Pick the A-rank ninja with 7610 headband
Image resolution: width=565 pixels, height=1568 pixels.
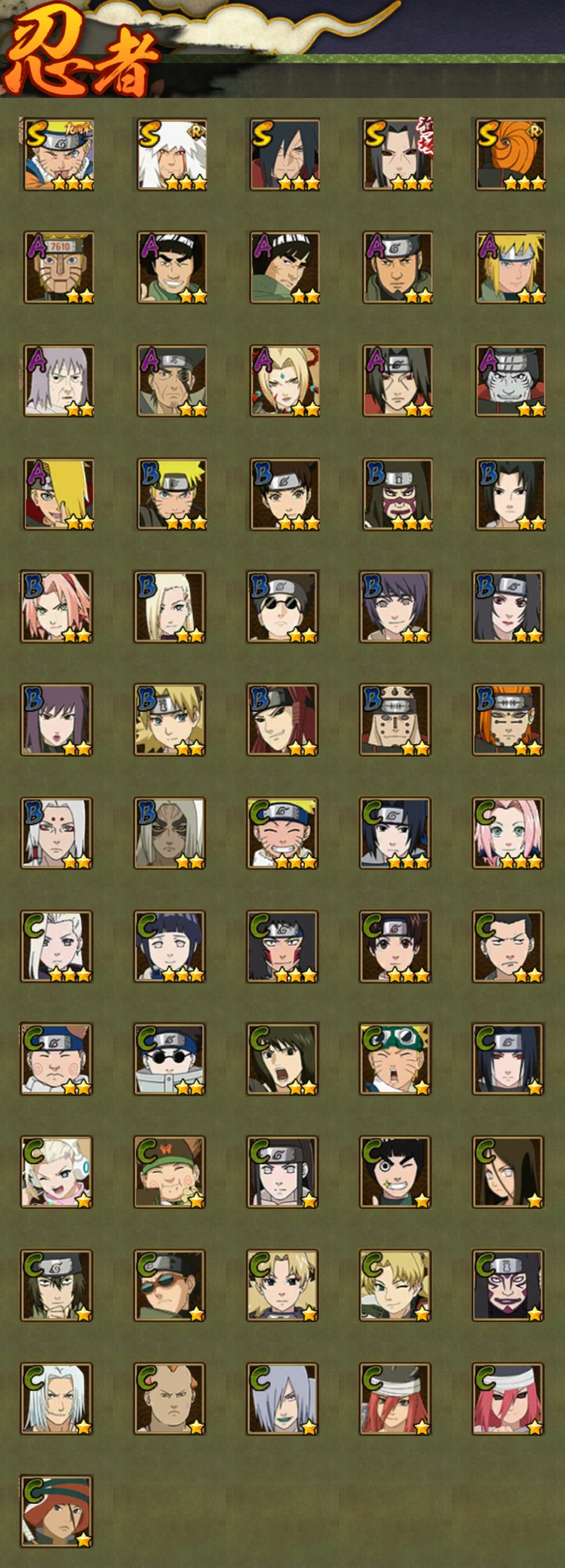(59, 267)
